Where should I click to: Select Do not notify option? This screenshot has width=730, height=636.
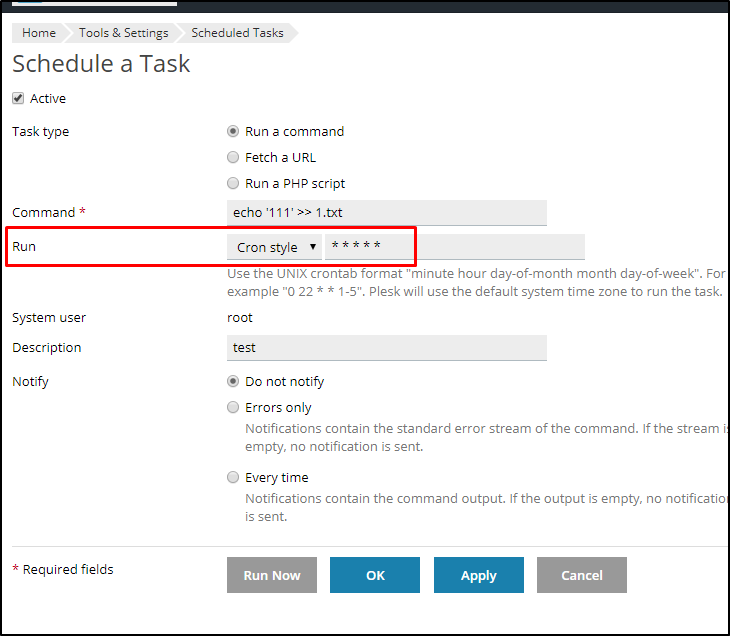(x=233, y=381)
